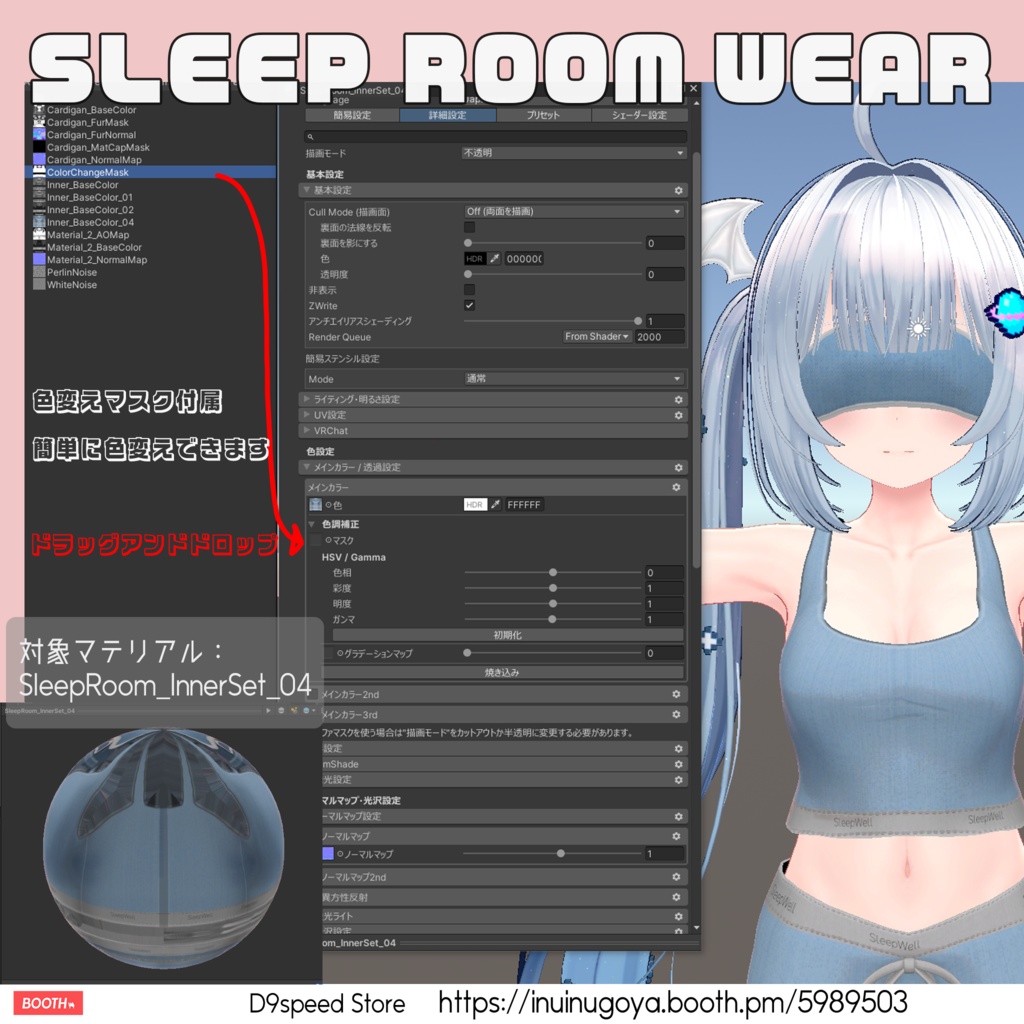This screenshot has width=1024, height=1024.
Task: Click the gear icon on the VRChat section
Action: [677, 430]
